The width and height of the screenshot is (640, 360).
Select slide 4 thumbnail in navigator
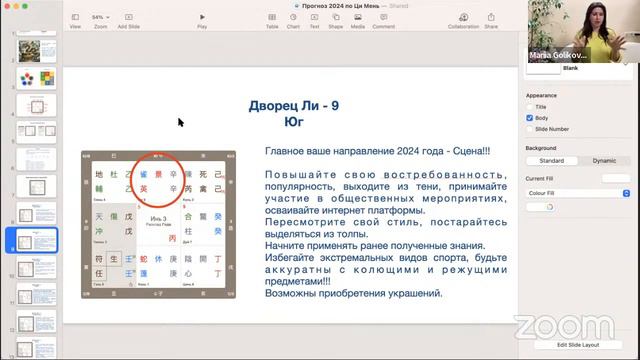tap(36, 105)
